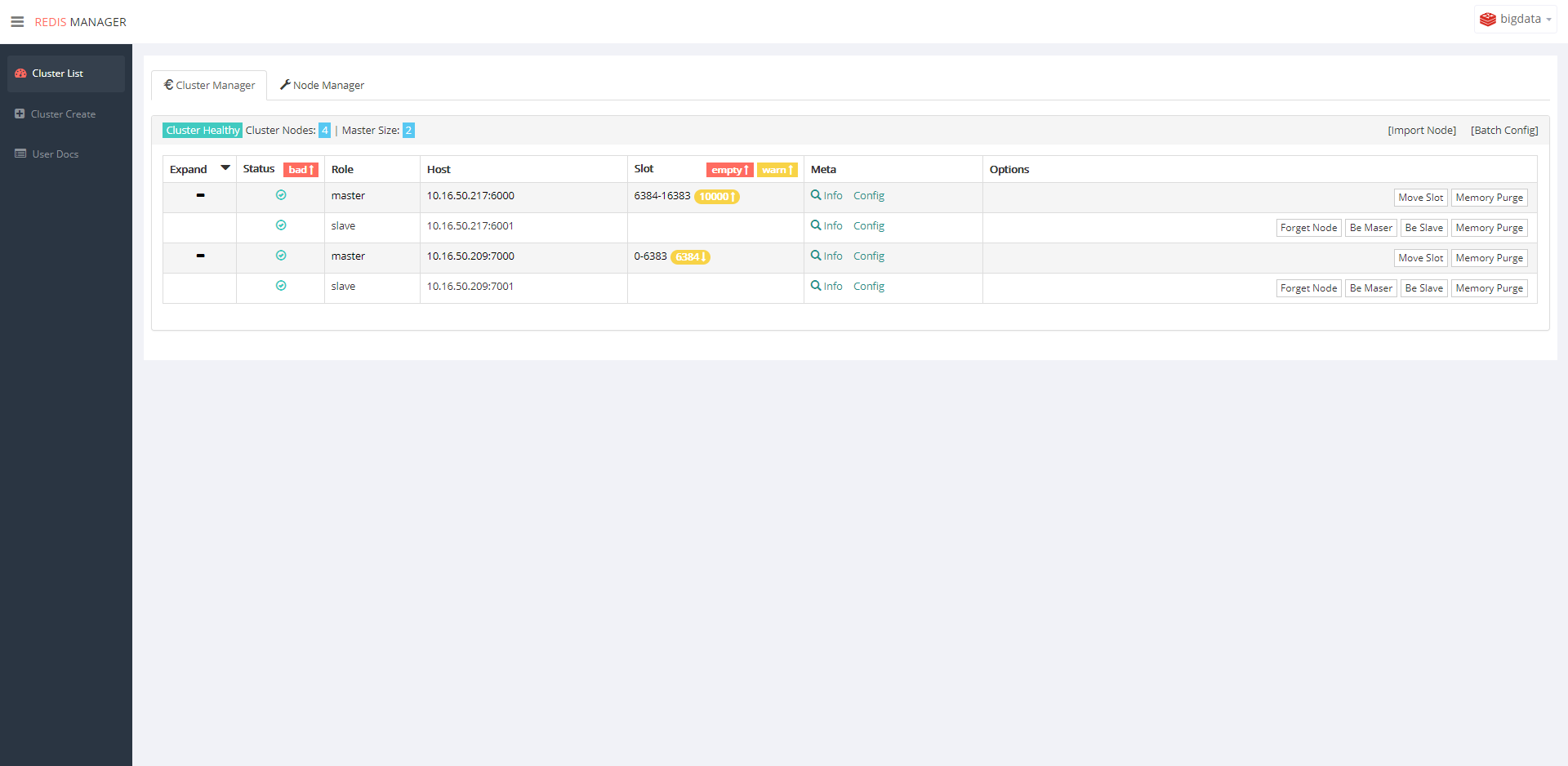Click status check icon for 10.16.50.217:6001
The width and height of the screenshot is (1568, 766).
click(281, 225)
